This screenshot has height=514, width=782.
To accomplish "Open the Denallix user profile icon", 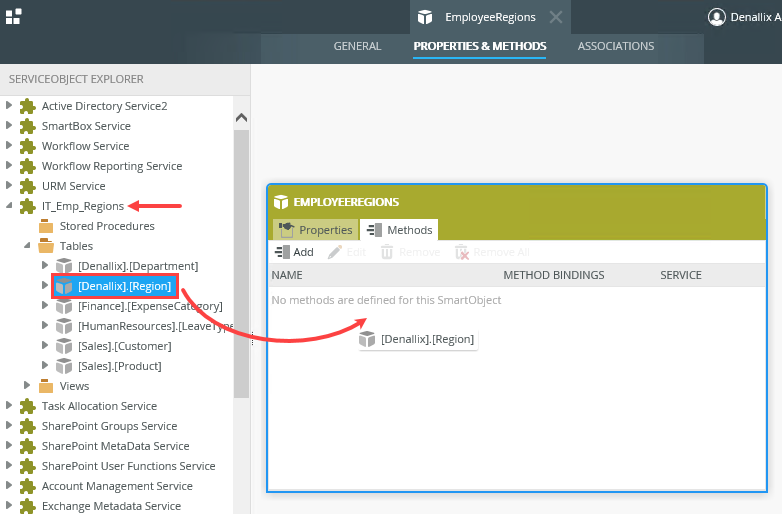I will pos(717,17).
